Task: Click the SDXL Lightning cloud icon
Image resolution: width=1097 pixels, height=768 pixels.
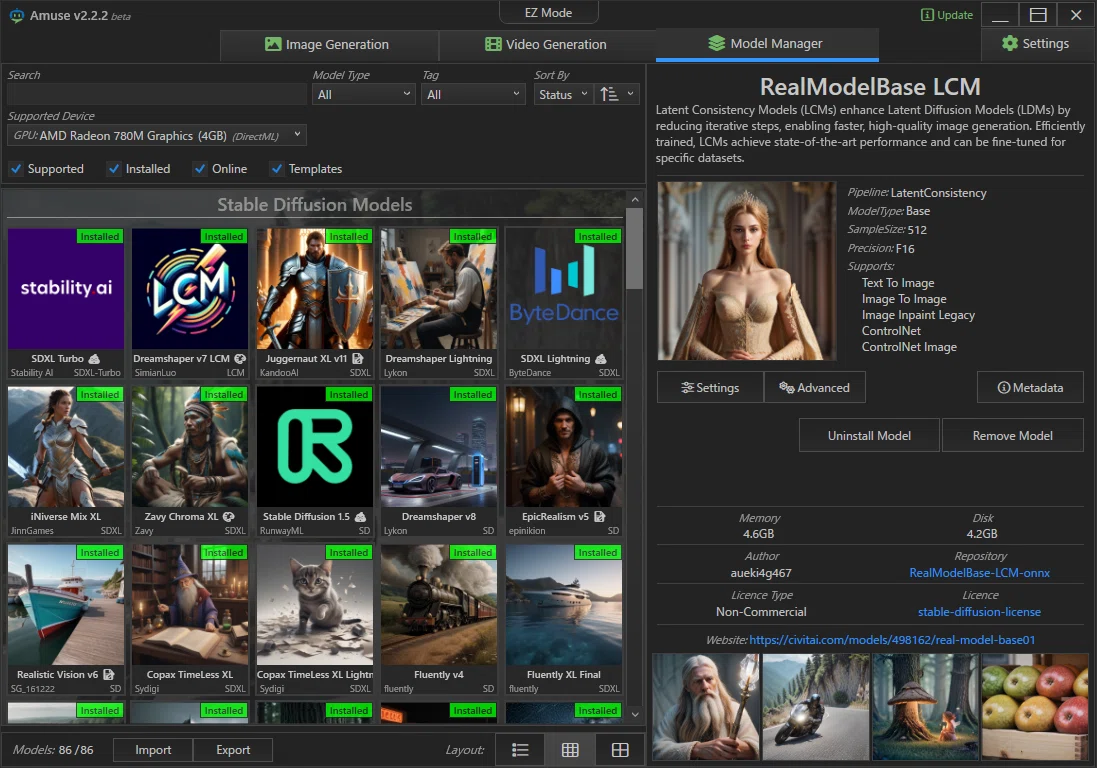Action: pyautogui.click(x=601, y=359)
